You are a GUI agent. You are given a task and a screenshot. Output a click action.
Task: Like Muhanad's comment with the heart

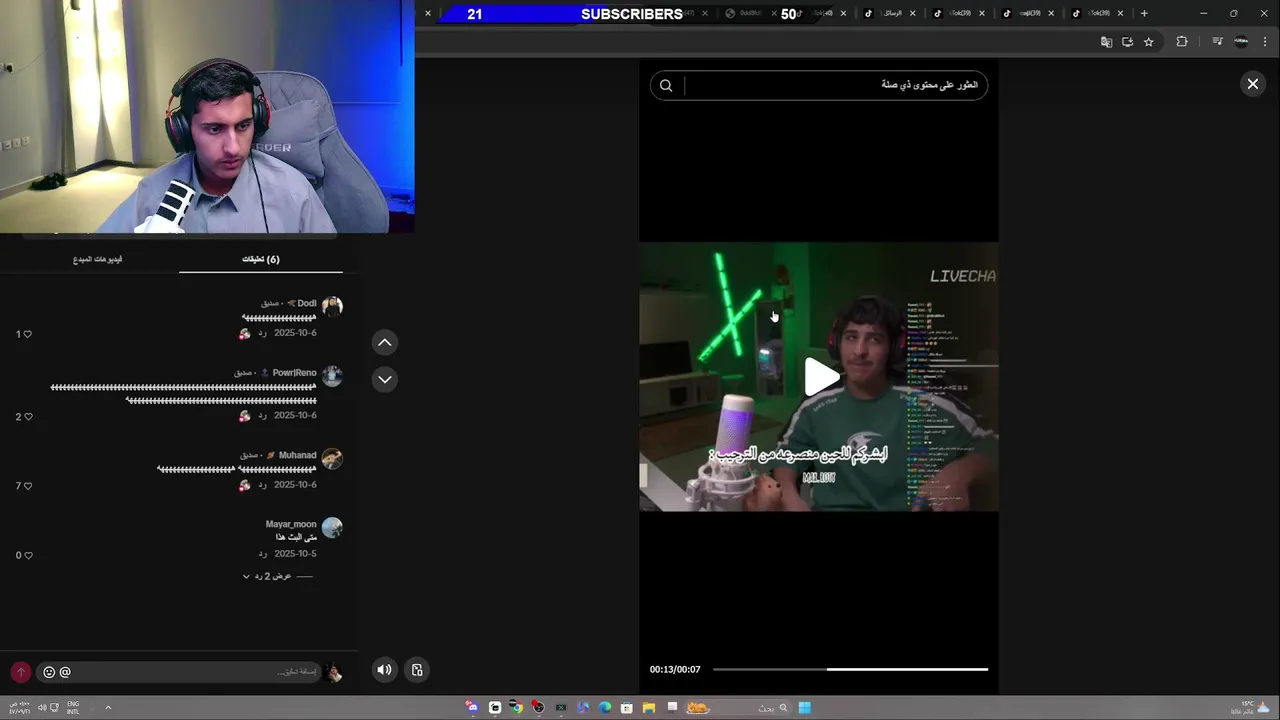tap(27, 486)
